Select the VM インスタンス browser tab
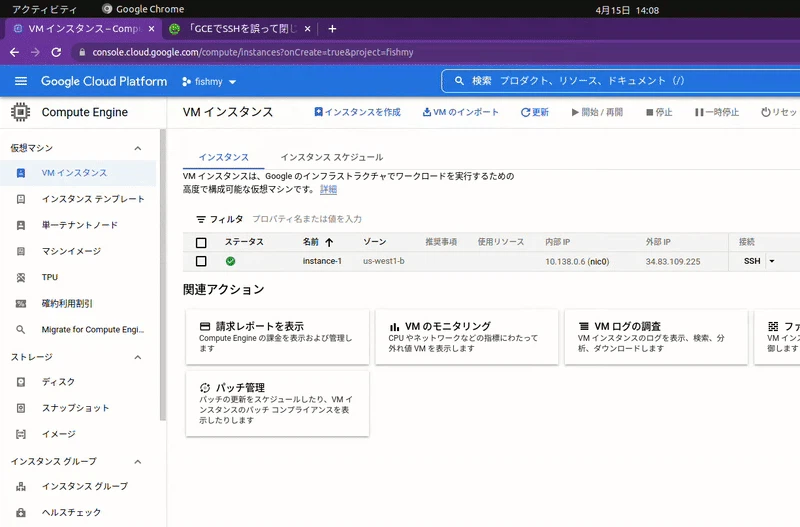Image resolution: width=800 pixels, height=527 pixels. pyautogui.click(x=83, y=29)
